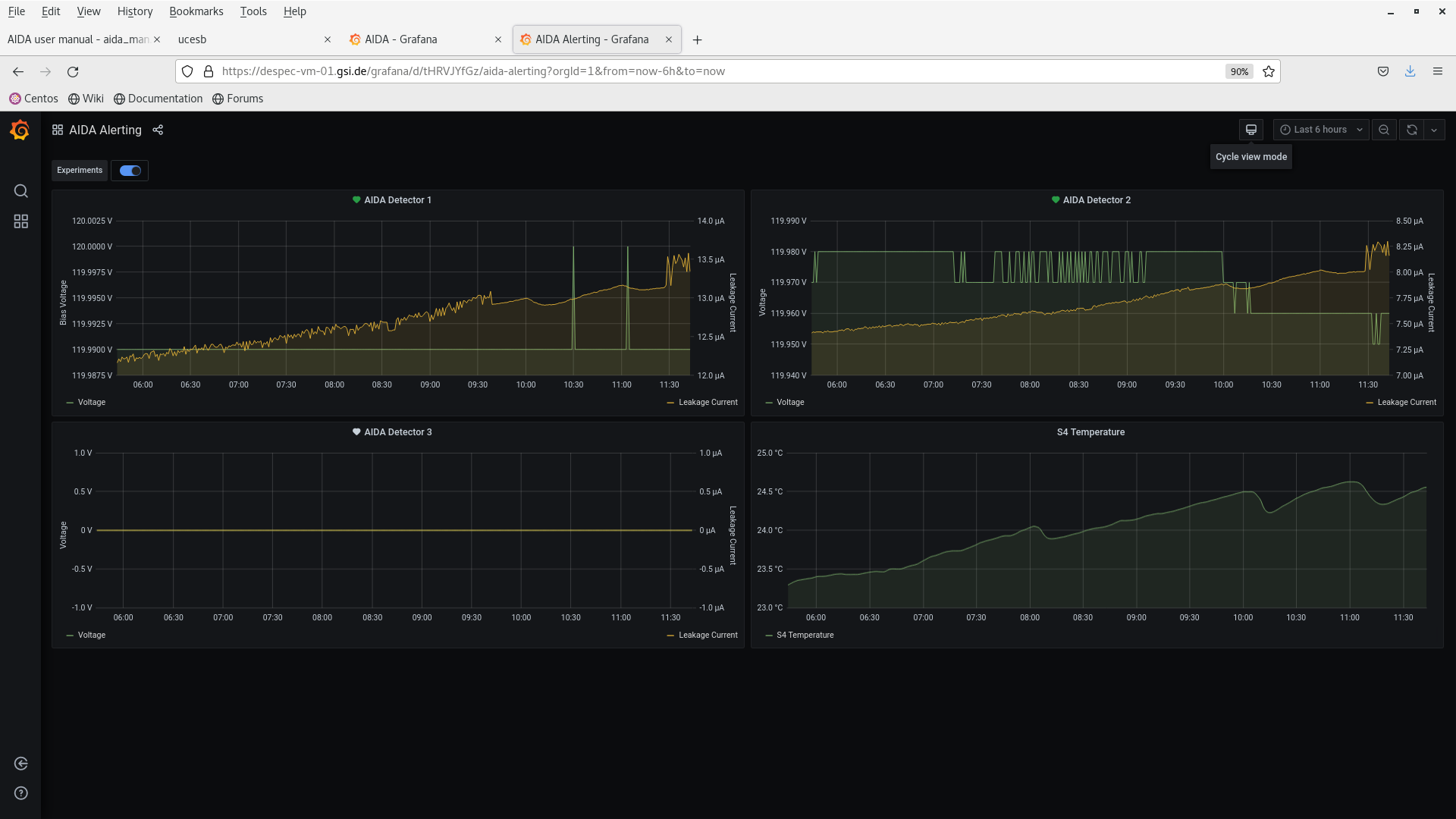Open the dashboards grid icon in sidebar
The image size is (1456, 819).
pos(20,221)
